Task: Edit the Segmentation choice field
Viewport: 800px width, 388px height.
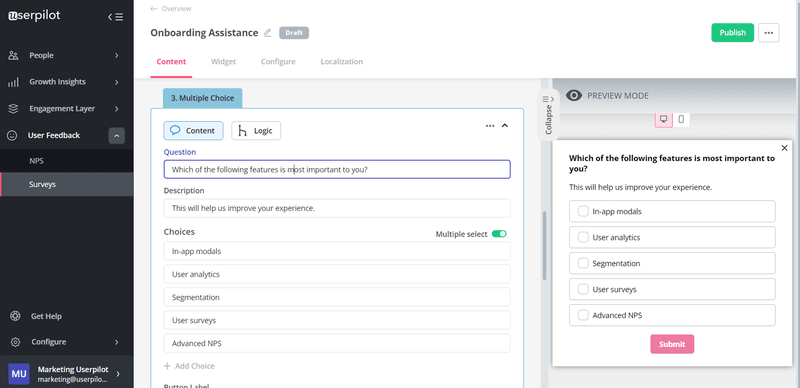Action: 337,297
